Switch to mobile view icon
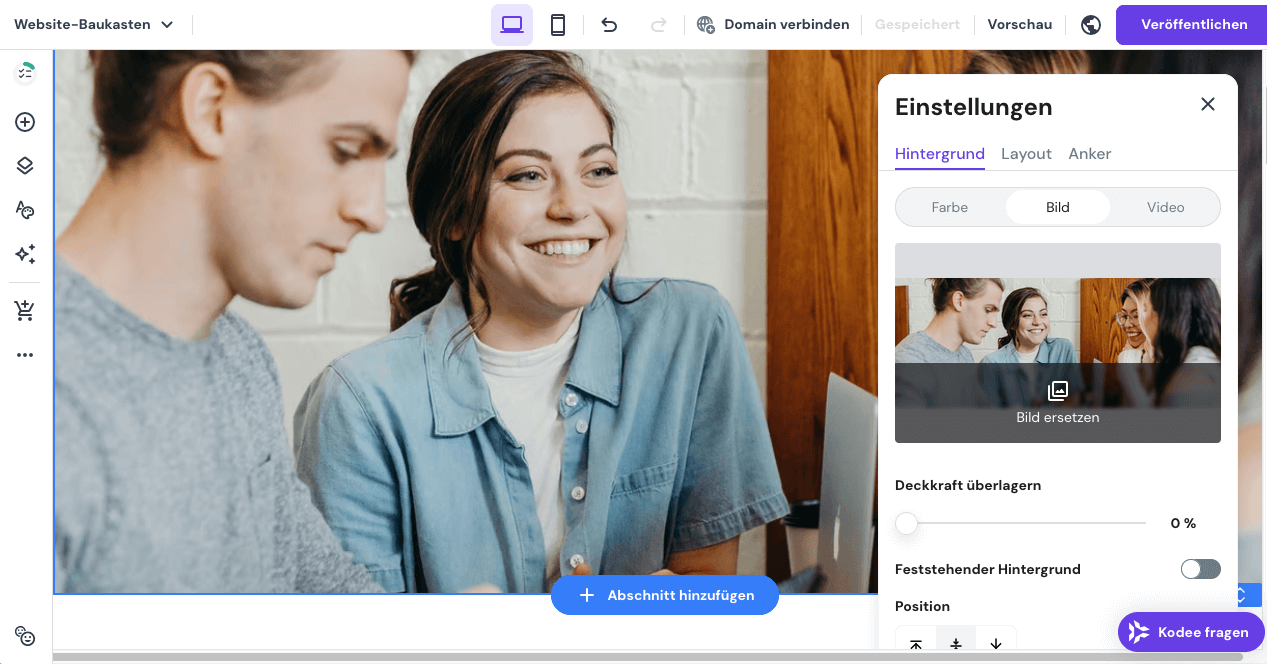1267x664 pixels. [558, 25]
